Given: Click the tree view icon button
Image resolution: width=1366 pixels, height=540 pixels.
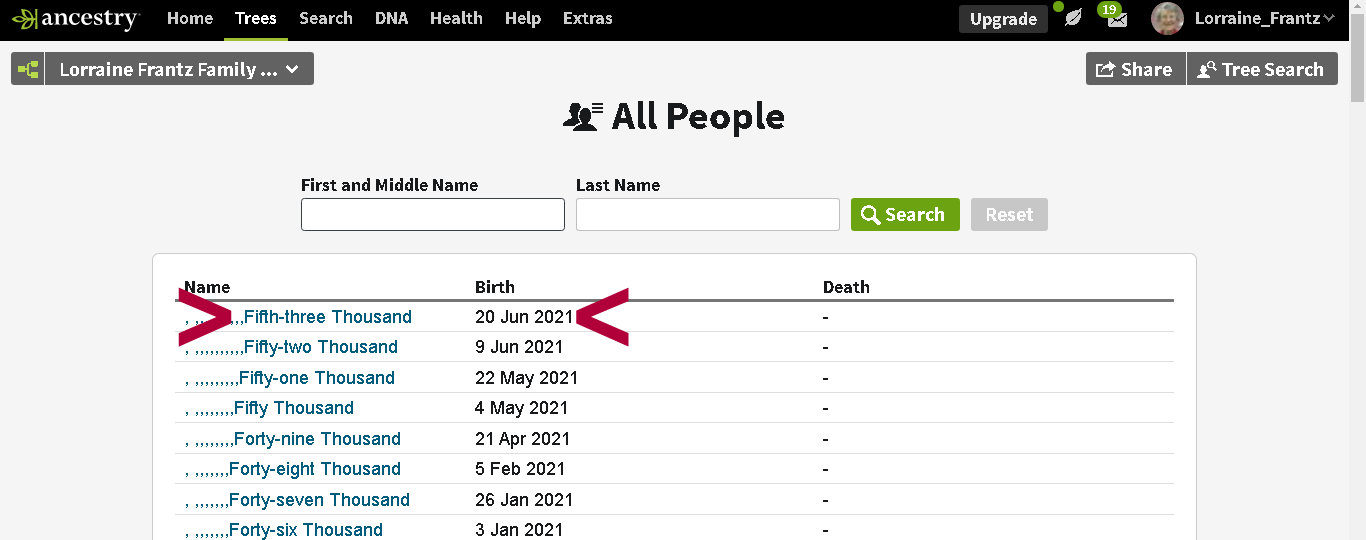Looking at the screenshot, I should click(28, 69).
